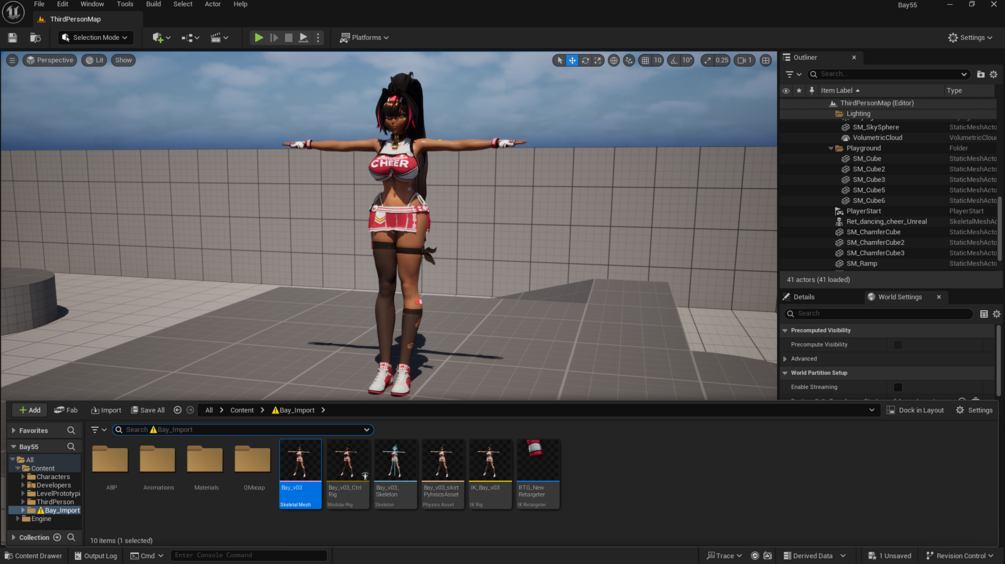Screen dimensions: 1005x564
Task: Open the Edit menu
Action: 62,4
